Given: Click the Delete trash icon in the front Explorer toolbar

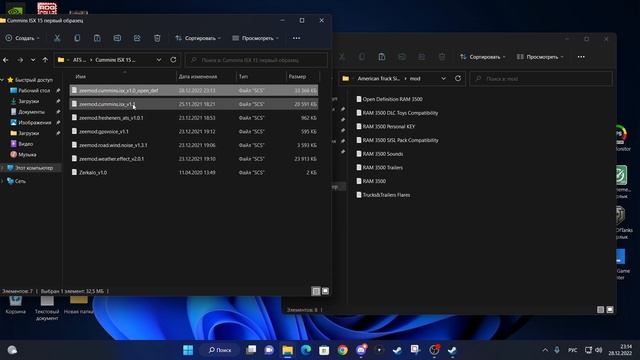Looking at the screenshot, I should [x=157, y=38].
